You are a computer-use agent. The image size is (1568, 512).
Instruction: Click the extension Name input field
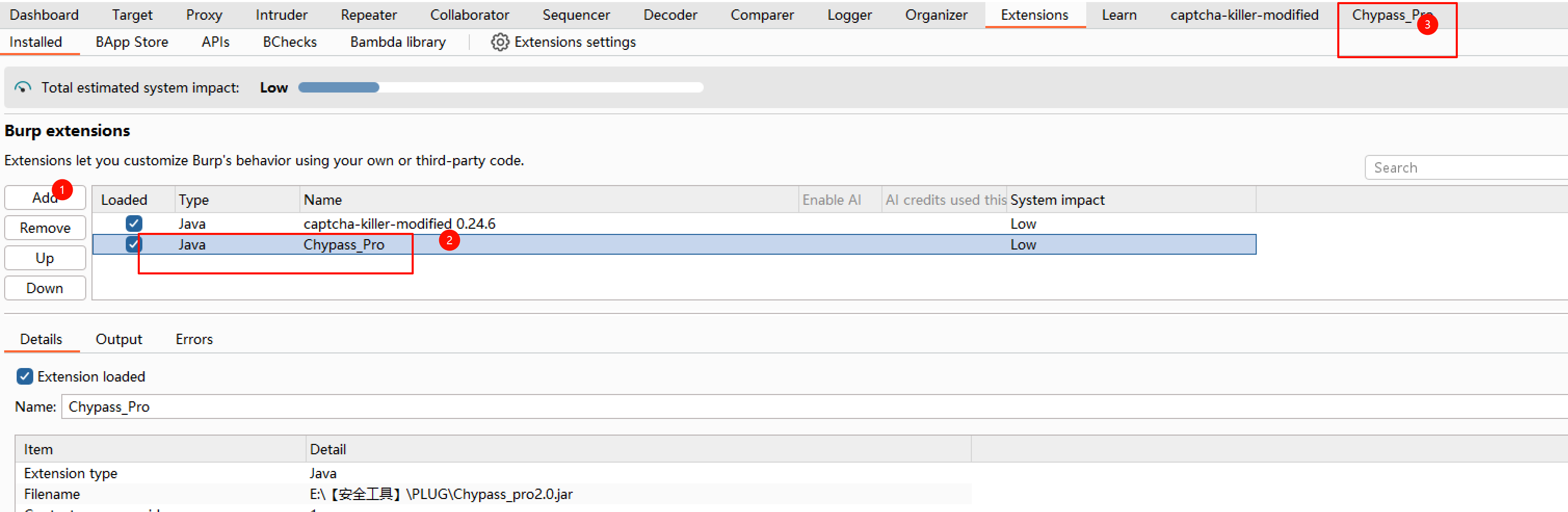[814, 406]
